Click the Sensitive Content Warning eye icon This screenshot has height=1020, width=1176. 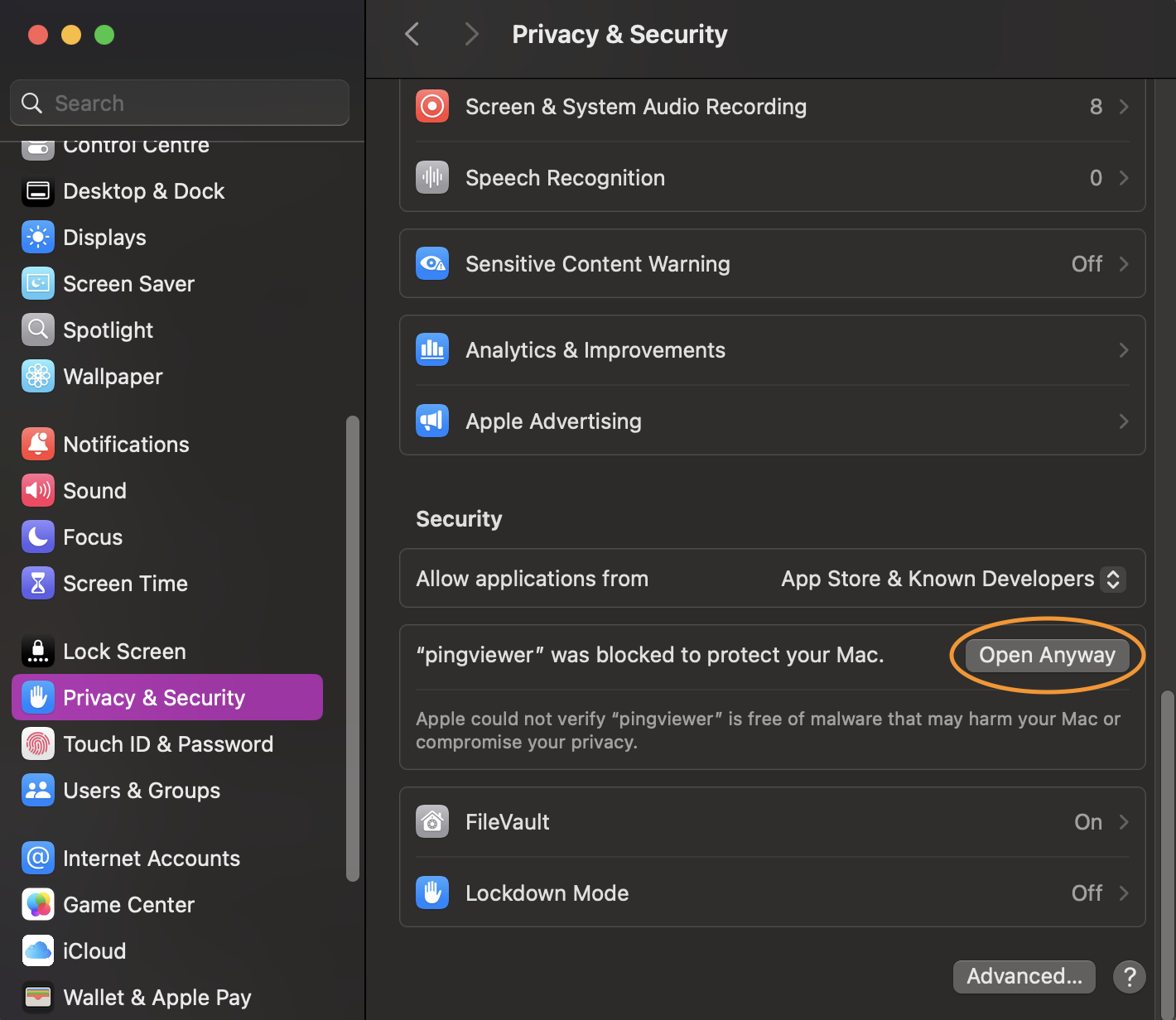[x=432, y=264]
